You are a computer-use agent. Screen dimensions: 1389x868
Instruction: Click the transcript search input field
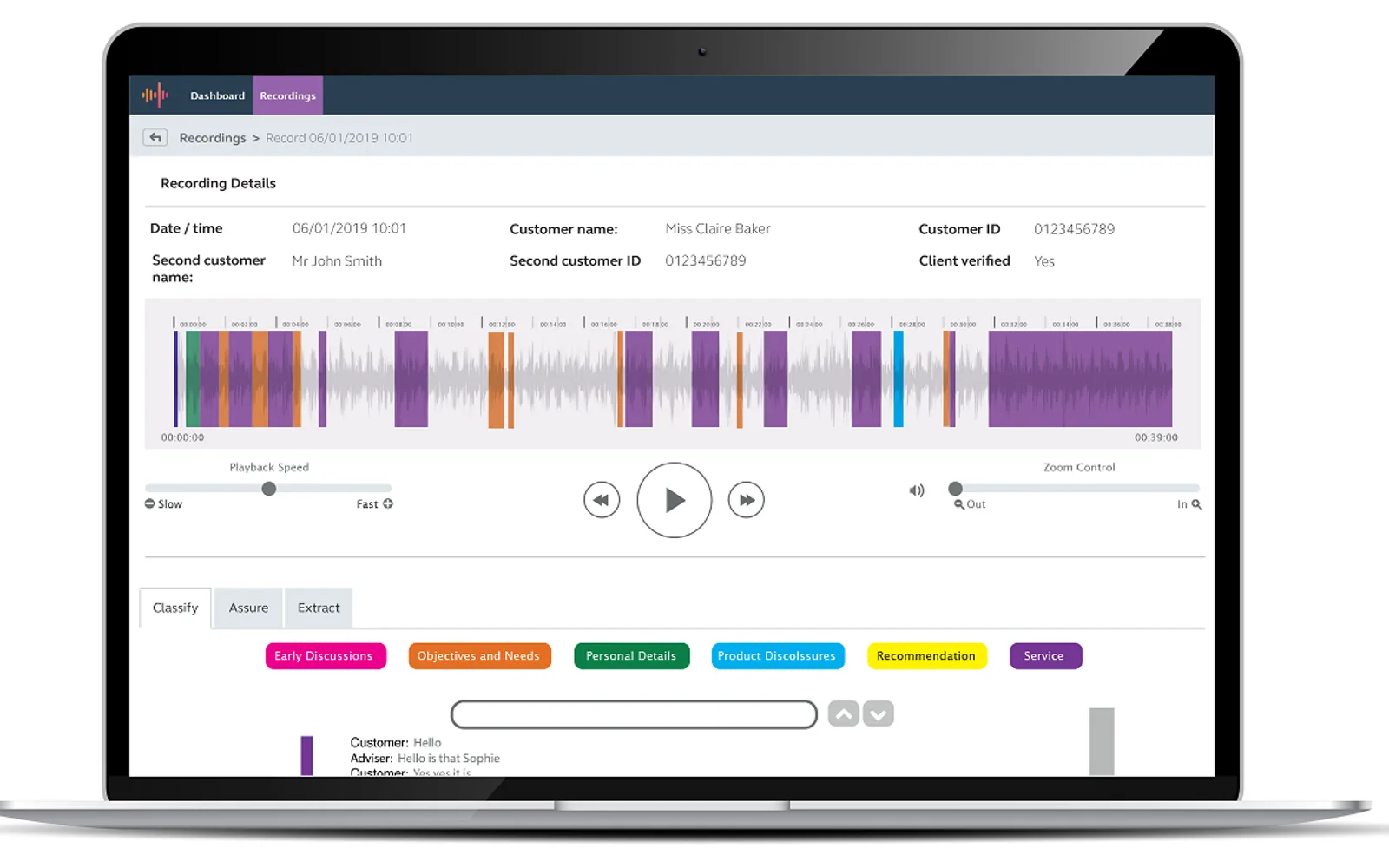point(634,714)
